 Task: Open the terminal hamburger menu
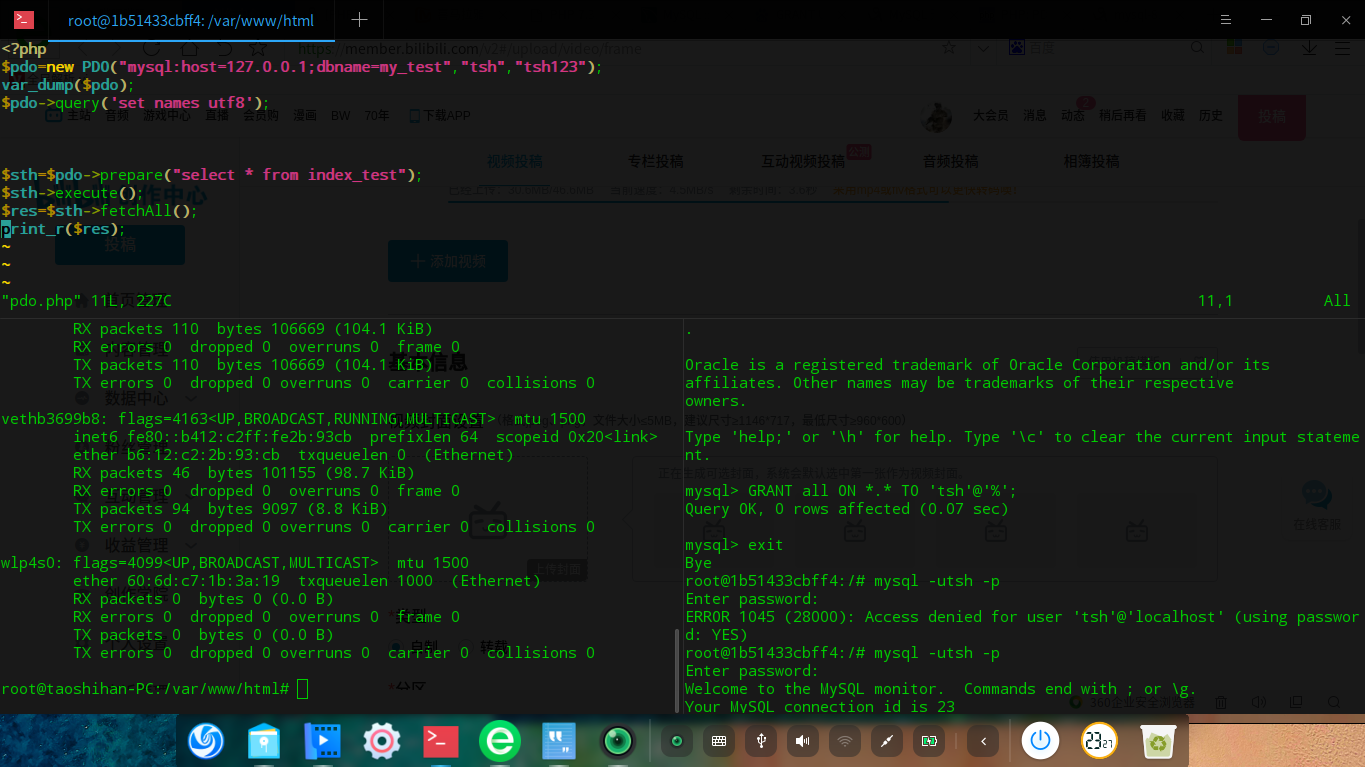coord(1226,20)
